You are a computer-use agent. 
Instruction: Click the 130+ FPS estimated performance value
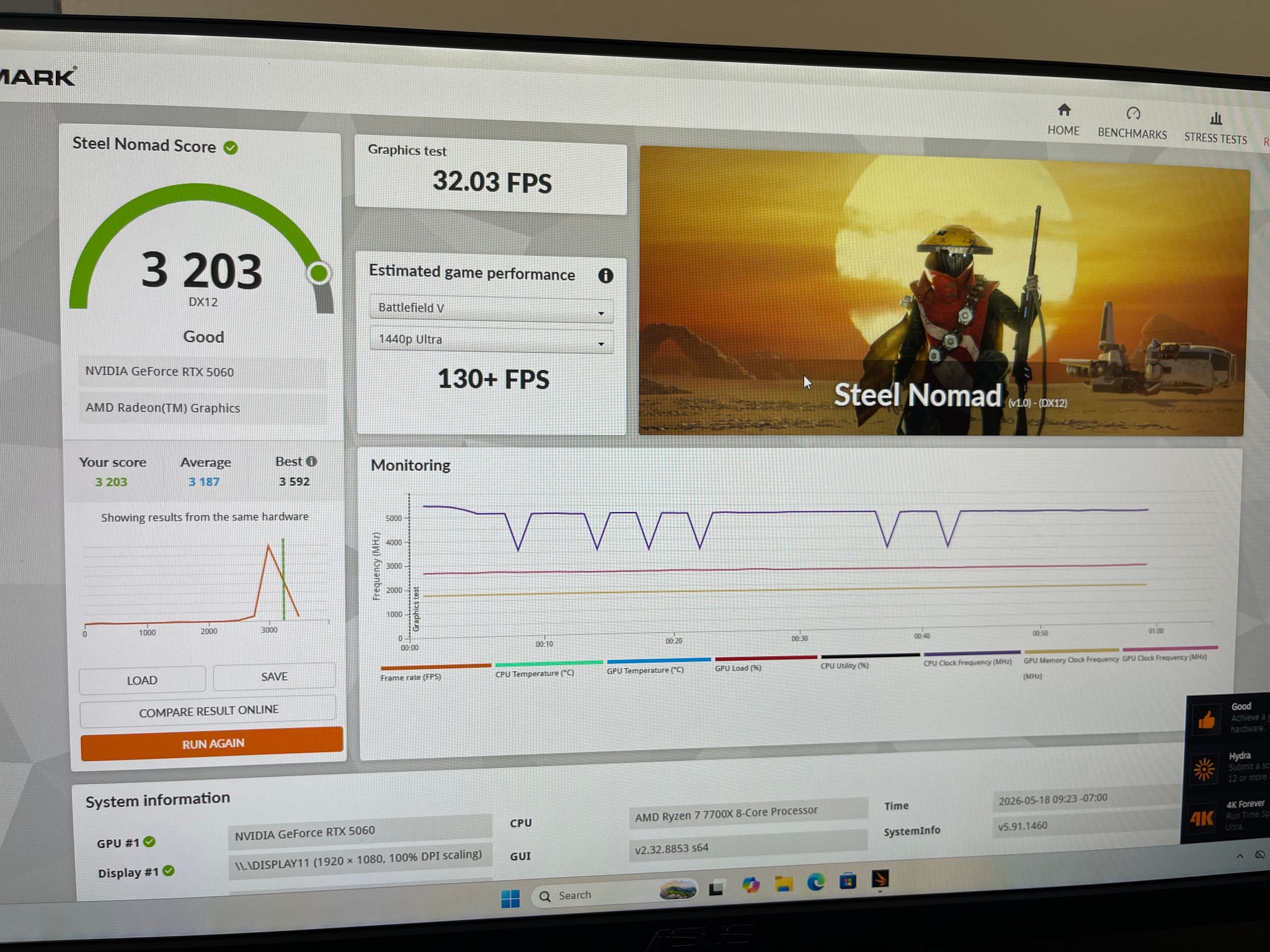[x=493, y=379]
